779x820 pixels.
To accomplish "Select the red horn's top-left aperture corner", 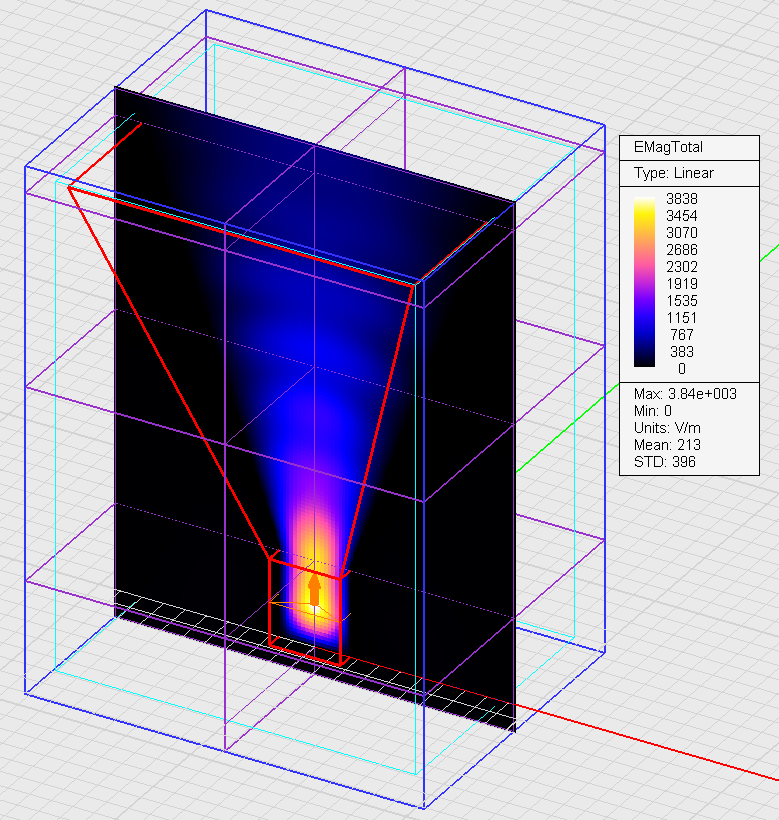I will 69,186.
